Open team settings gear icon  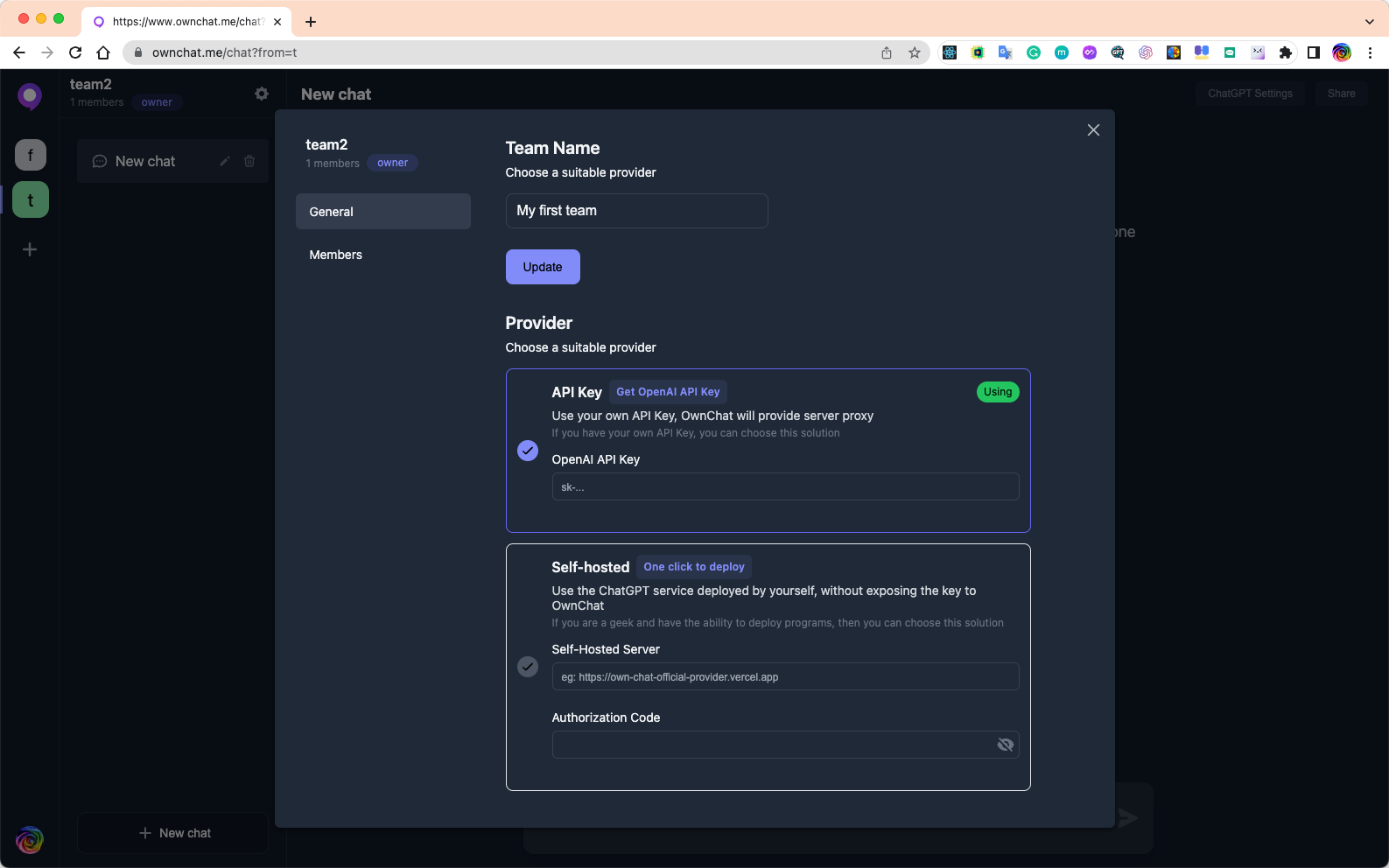262,94
